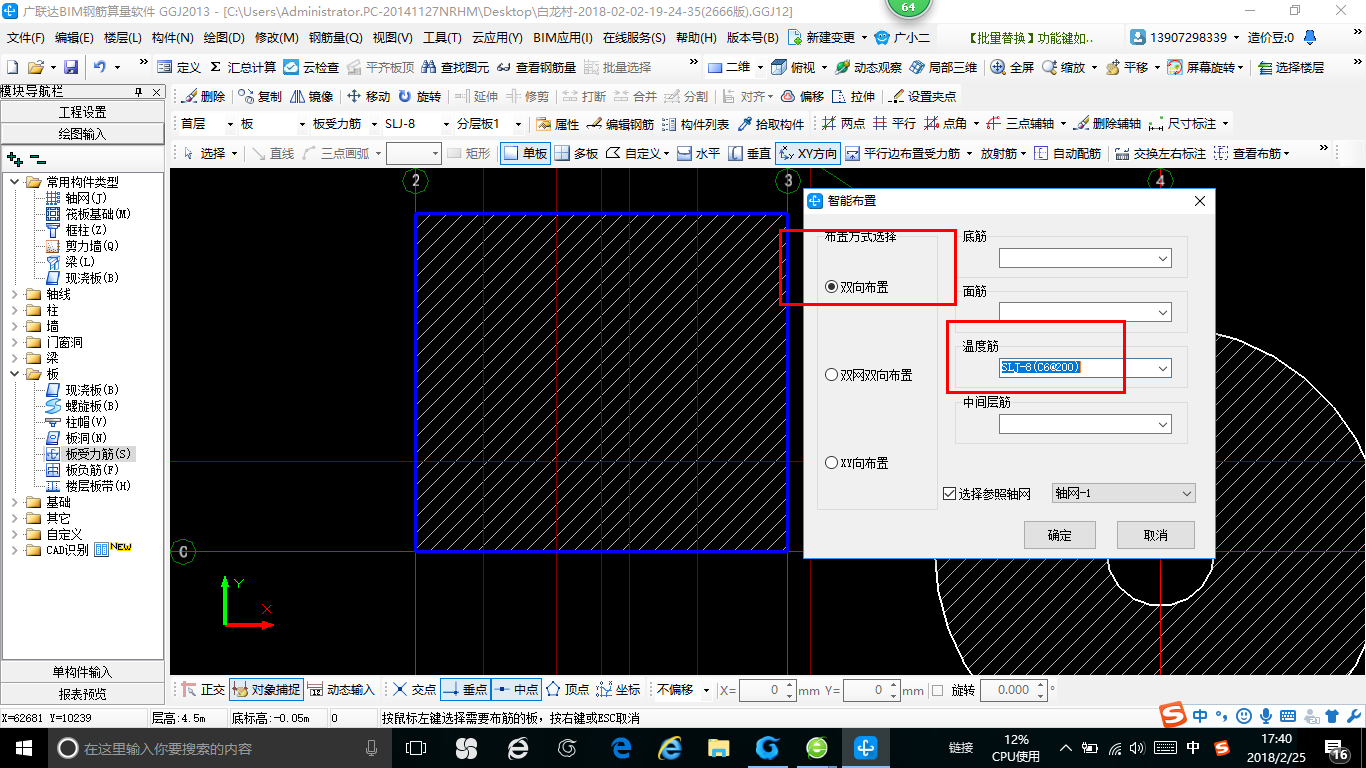
Task: Click the taskbar search box
Action: (x=220, y=748)
